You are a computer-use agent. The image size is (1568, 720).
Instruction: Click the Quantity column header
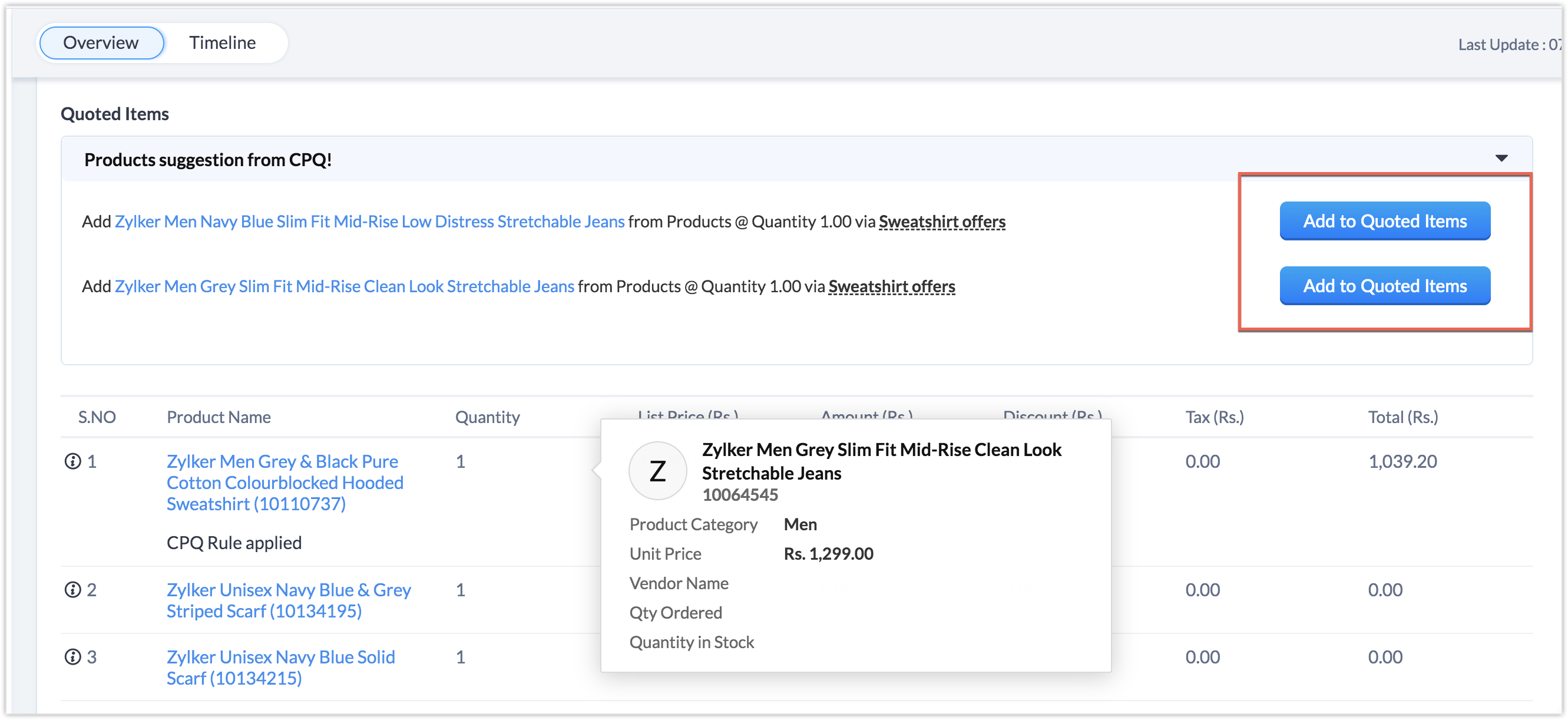(x=487, y=417)
